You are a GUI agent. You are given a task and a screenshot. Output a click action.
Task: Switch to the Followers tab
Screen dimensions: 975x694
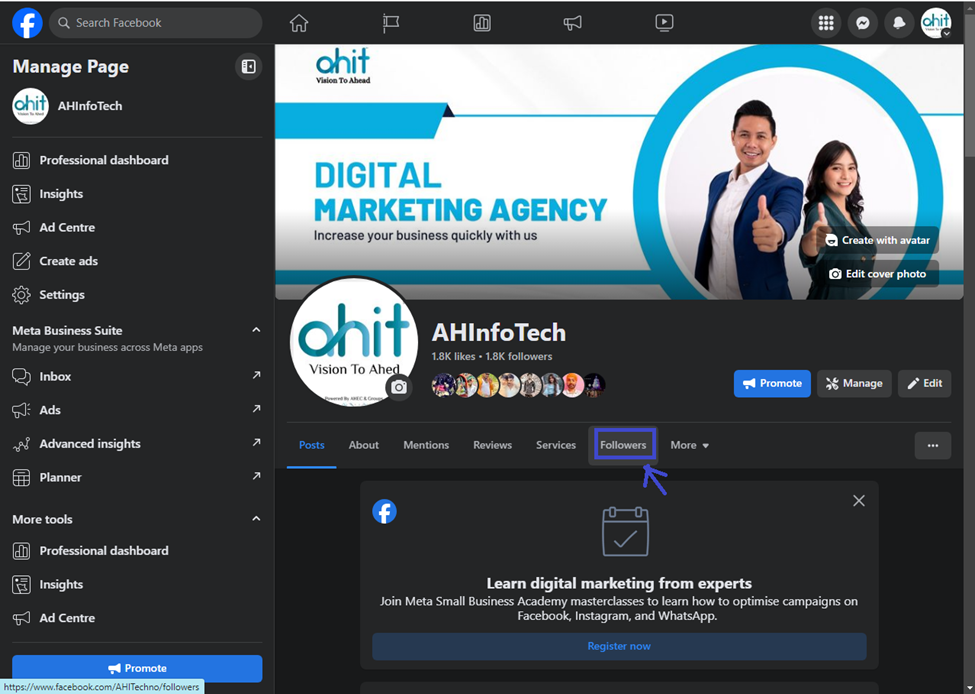pyautogui.click(x=623, y=445)
